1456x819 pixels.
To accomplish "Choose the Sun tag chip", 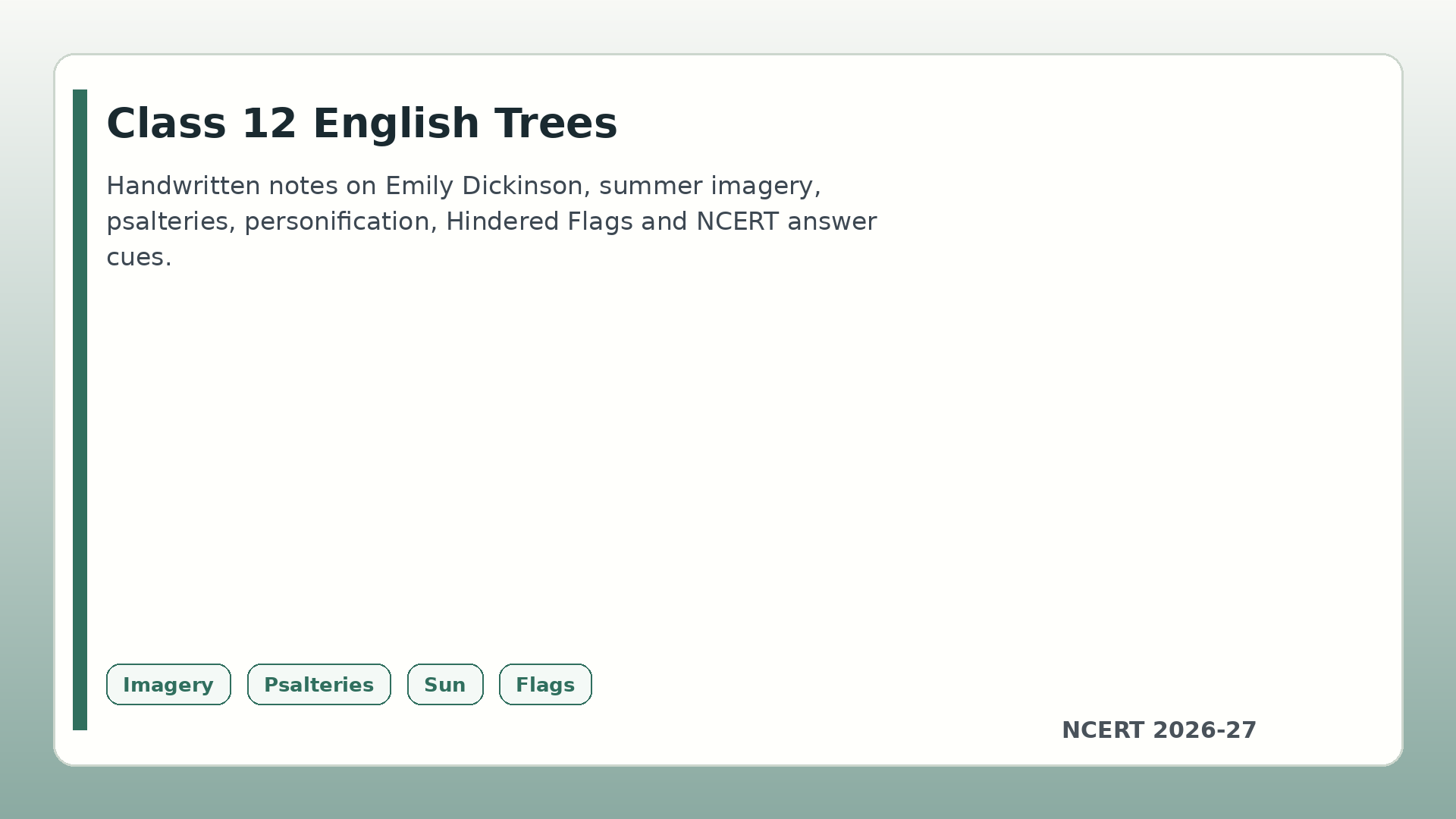I will coord(445,684).
